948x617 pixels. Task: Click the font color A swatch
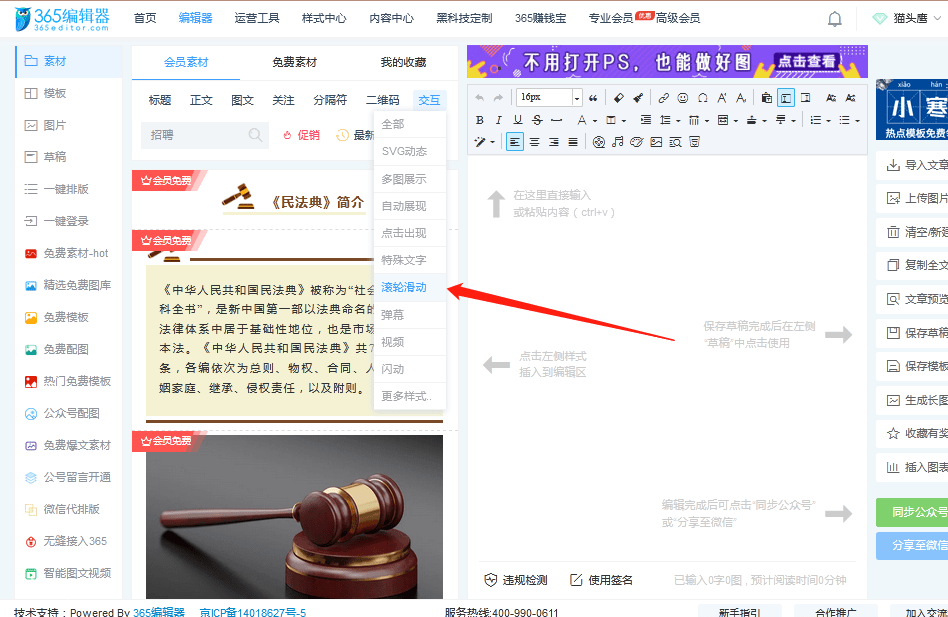click(x=582, y=118)
